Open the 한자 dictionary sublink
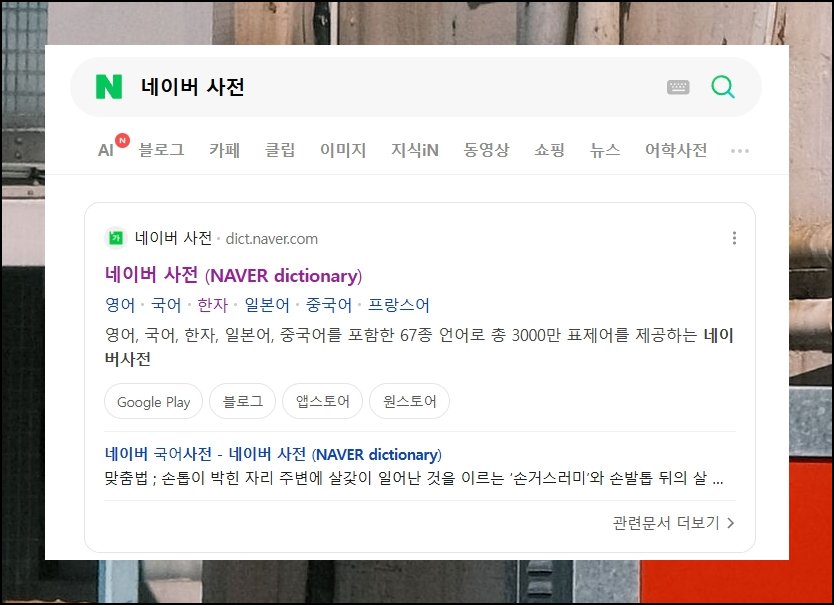 tap(212, 305)
